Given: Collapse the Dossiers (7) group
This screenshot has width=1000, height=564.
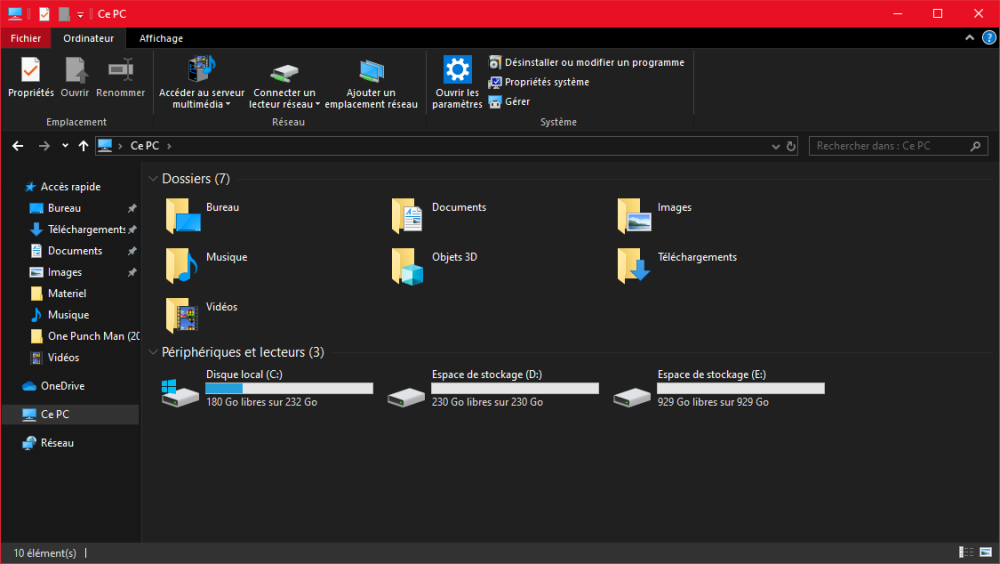Looking at the screenshot, I should pyautogui.click(x=153, y=179).
